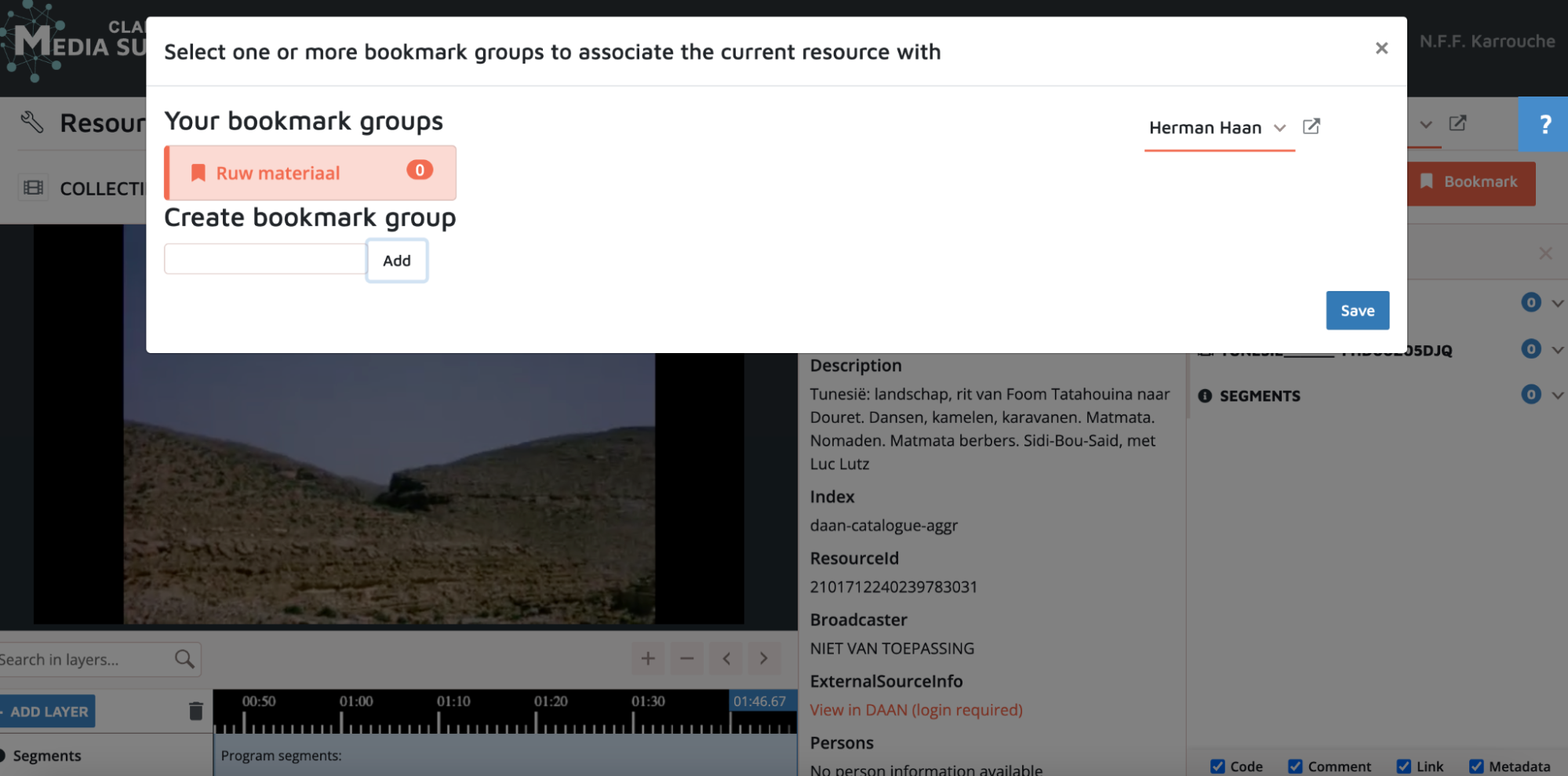Image resolution: width=1568 pixels, height=776 pixels.
Task: Select the Ruw materiaal bookmark group
Action: tap(310, 173)
